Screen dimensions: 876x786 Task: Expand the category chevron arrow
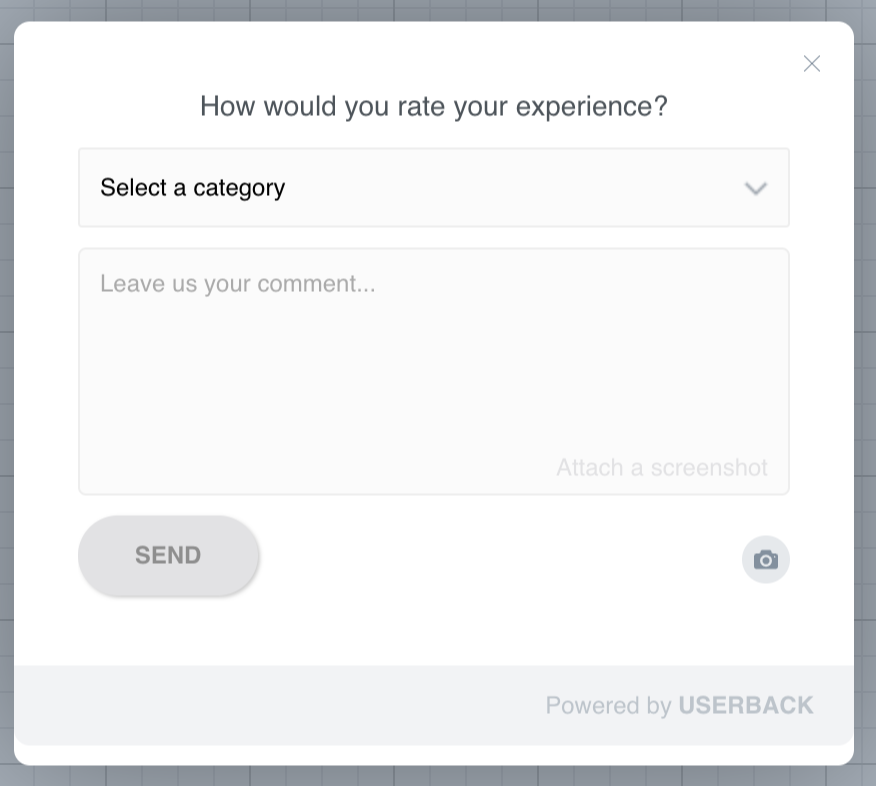755,188
